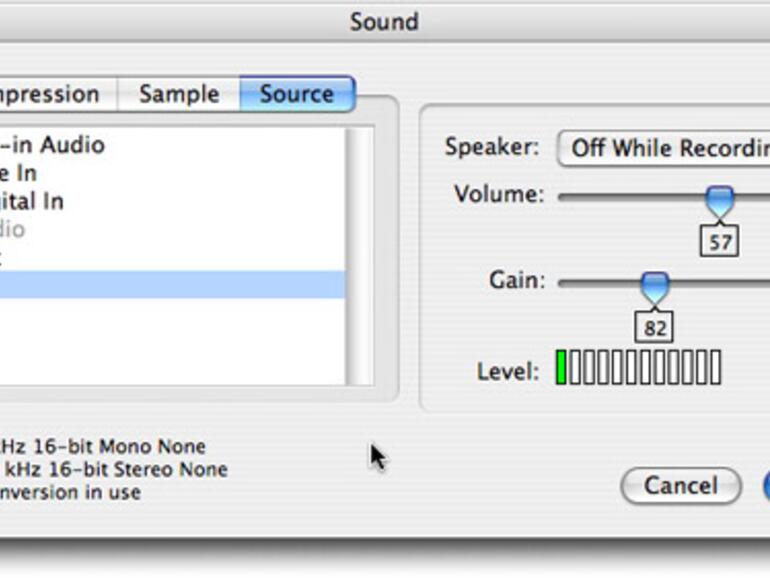Viewport: 770px width, 578px height.
Task: Open the Compression tab
Action: click(52, 94)
